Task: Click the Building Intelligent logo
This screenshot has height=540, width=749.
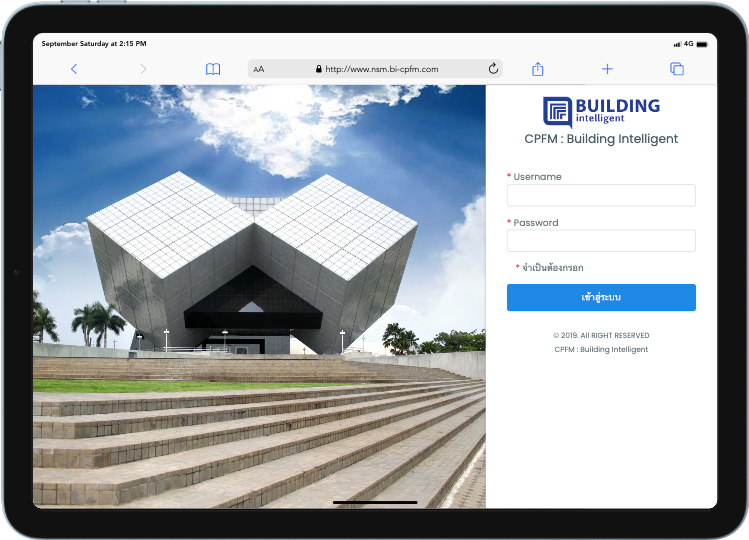Action: coord(601,110)
